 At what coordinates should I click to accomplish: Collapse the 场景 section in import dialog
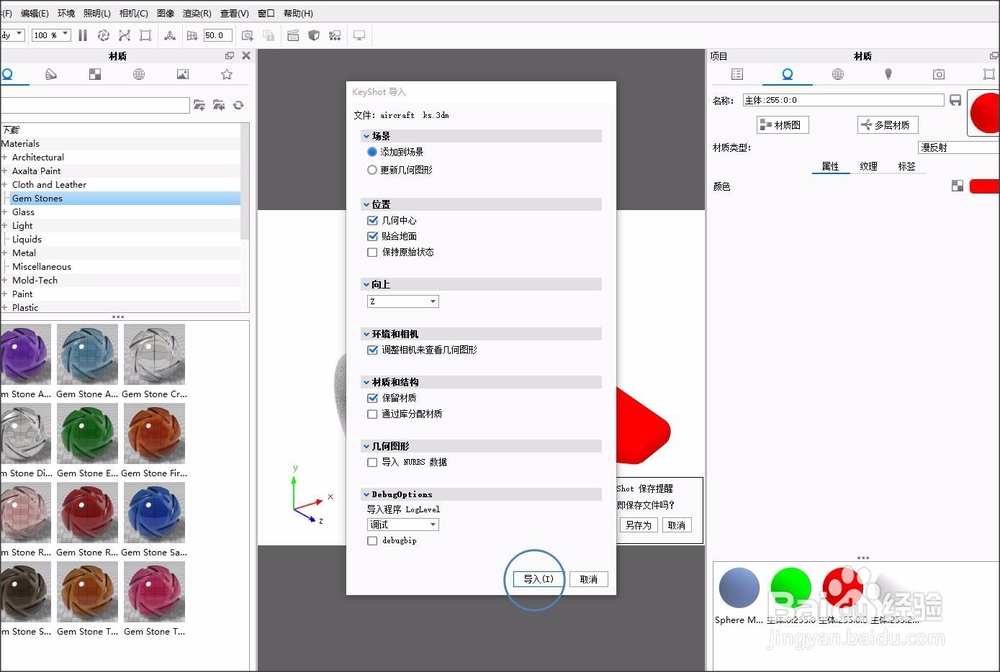tap(481, 136)
